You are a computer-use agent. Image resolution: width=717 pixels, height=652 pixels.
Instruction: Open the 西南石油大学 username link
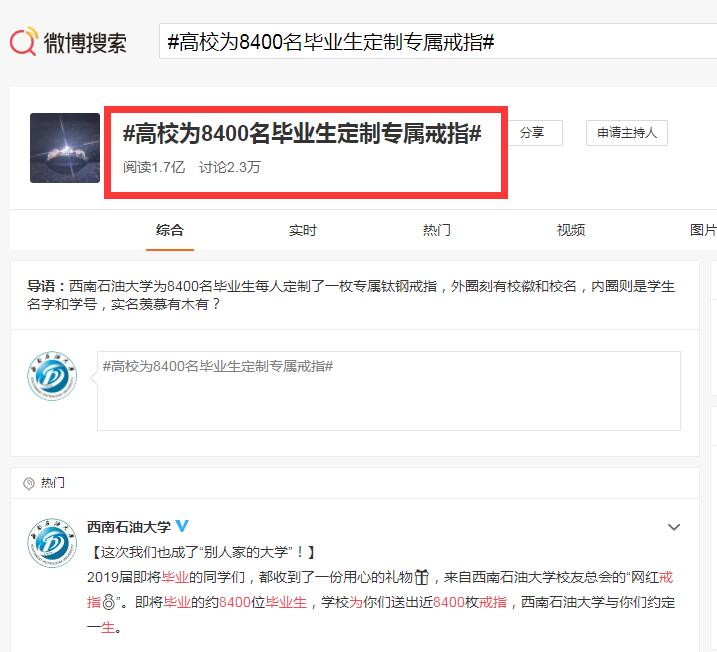click(x=128, y=527)
